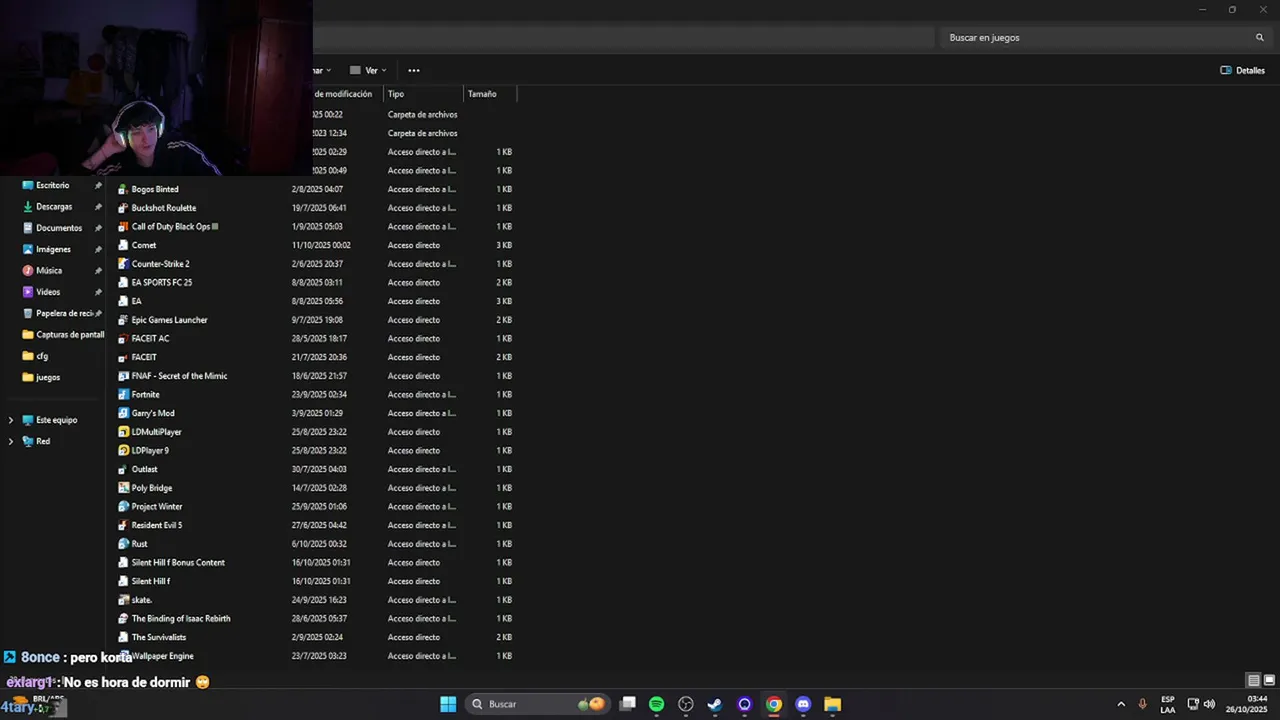The image size is (1280, 720).
Task: Open Escritorio in the navigation pane
Action: click(54, 186)
